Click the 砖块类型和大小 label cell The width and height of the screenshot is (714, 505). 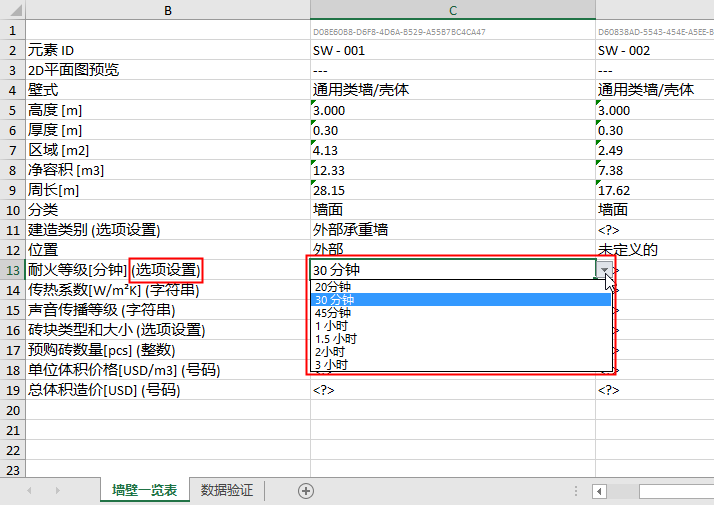tap(168, 330)
